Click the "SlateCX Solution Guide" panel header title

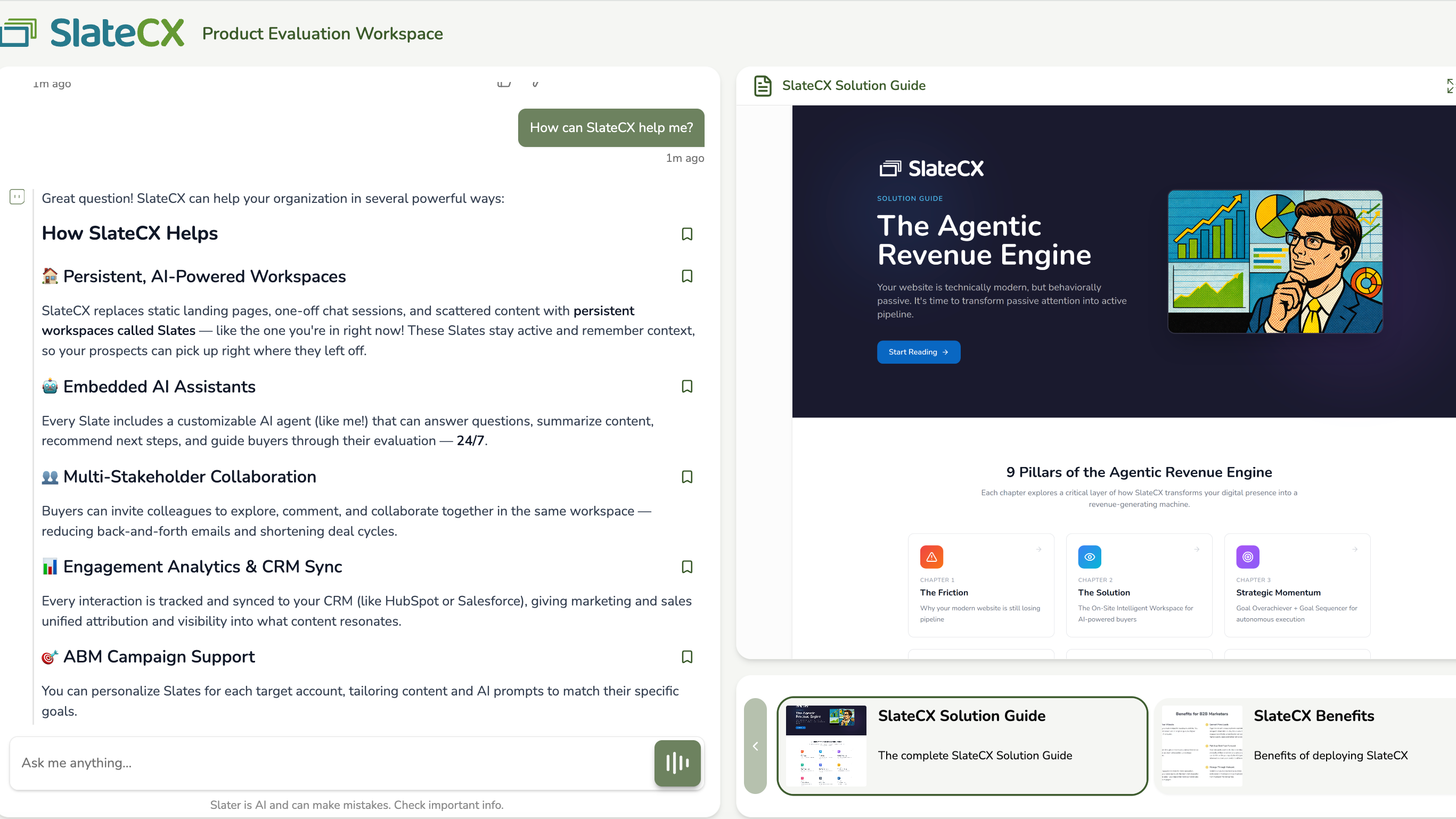coord(854,86)
